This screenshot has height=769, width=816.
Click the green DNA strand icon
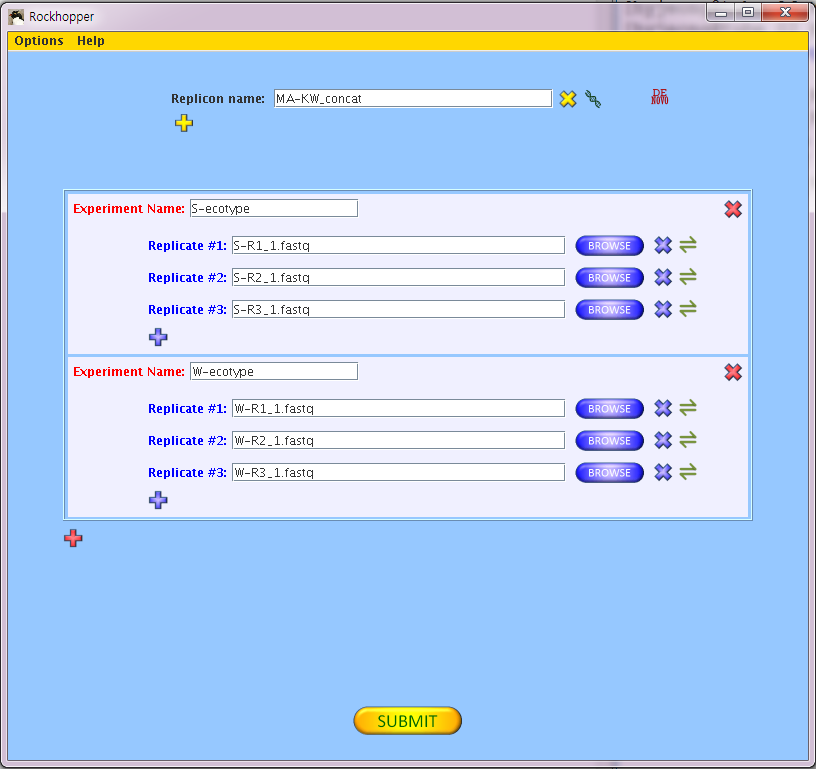click(x=593, y=99)
